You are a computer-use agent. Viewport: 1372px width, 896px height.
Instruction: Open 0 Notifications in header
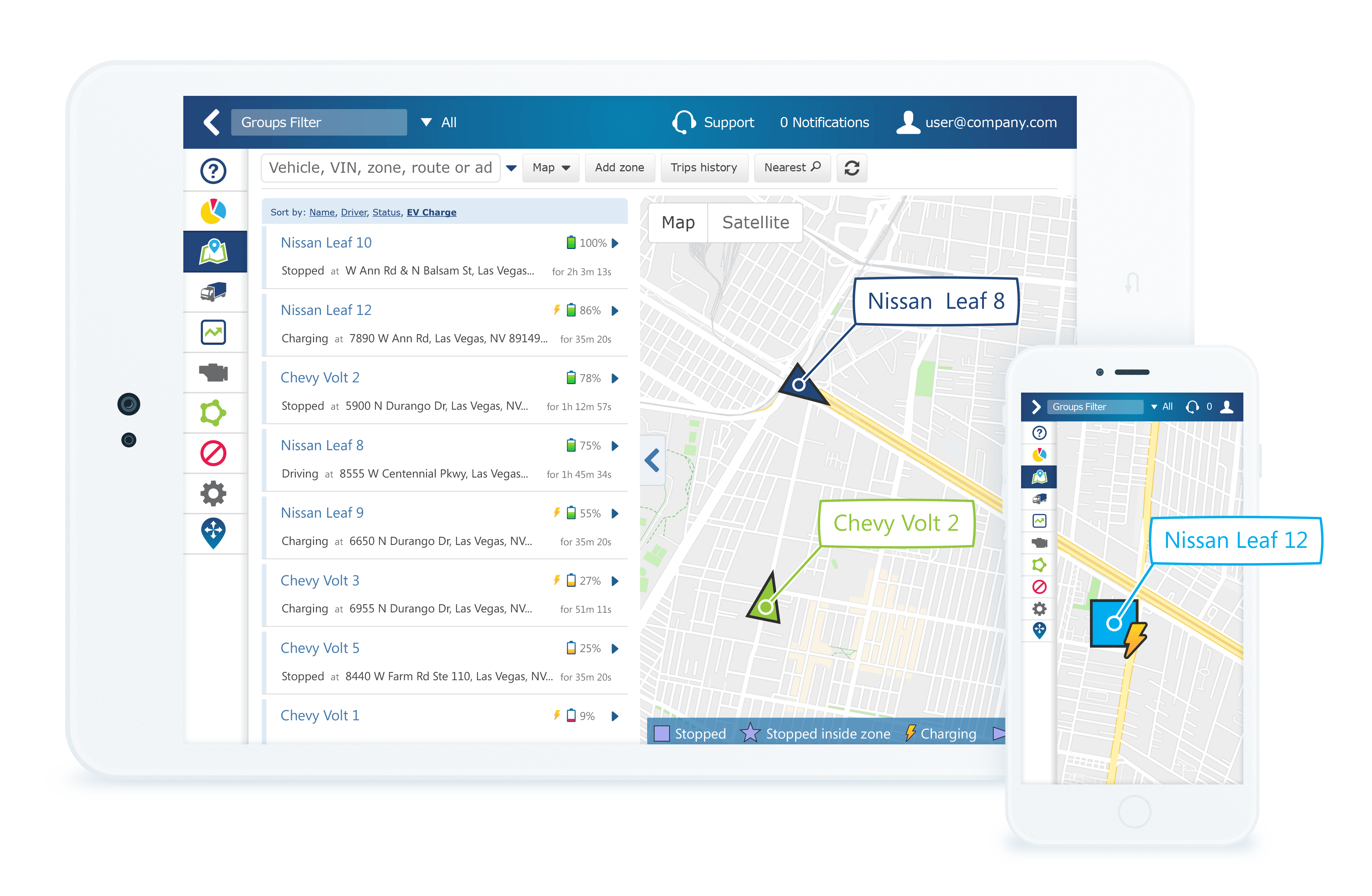click(824, 122)
